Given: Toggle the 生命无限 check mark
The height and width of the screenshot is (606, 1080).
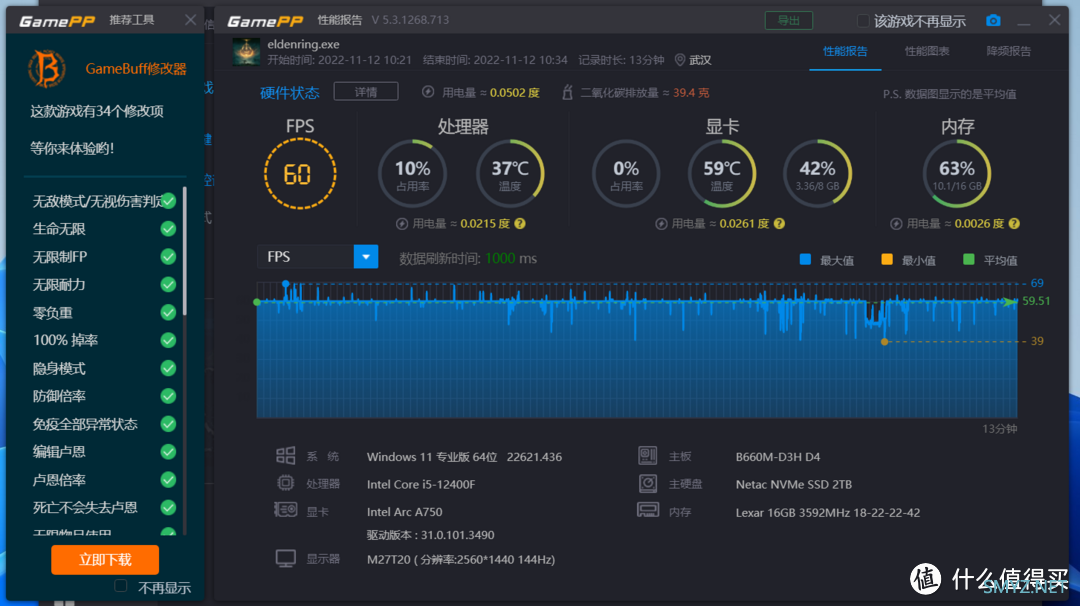Looking at the screenshot, I should point(168,229).
